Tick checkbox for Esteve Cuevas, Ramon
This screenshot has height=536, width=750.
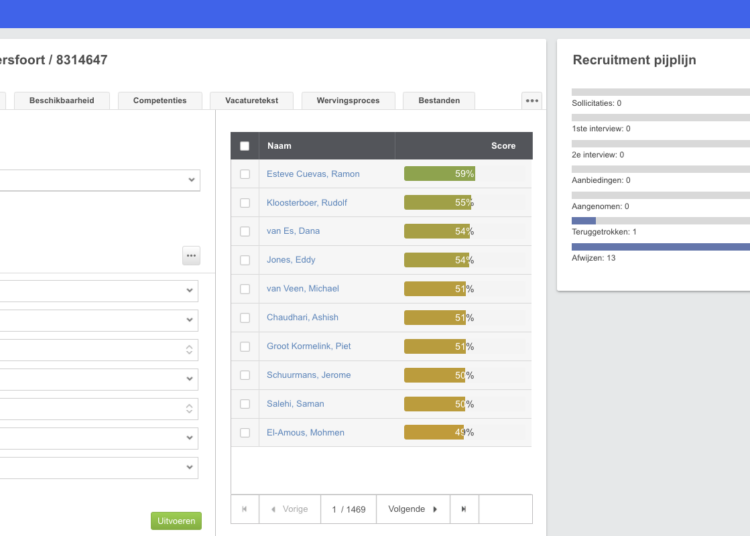click(245, 174)
